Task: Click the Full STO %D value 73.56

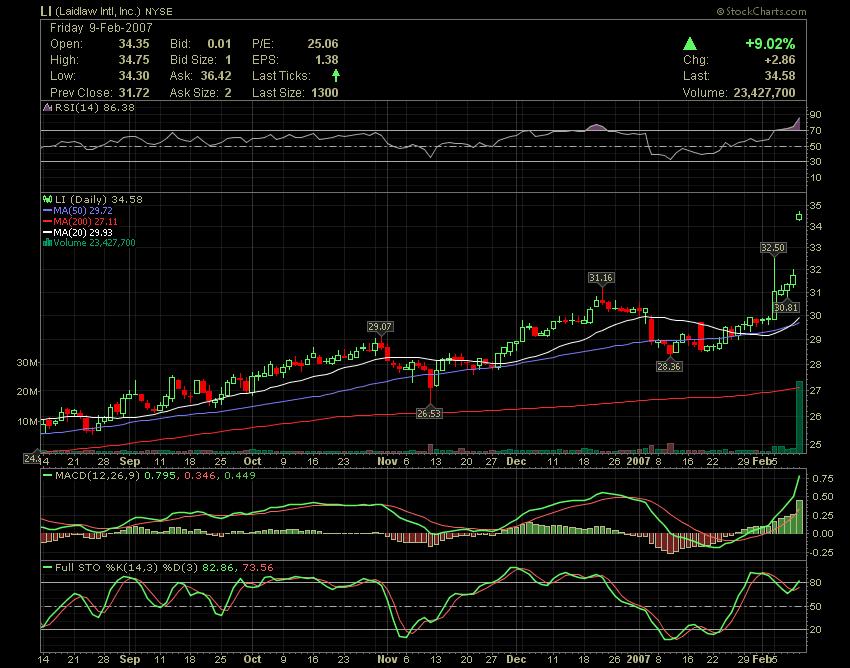Action: (x=258, y=568)
